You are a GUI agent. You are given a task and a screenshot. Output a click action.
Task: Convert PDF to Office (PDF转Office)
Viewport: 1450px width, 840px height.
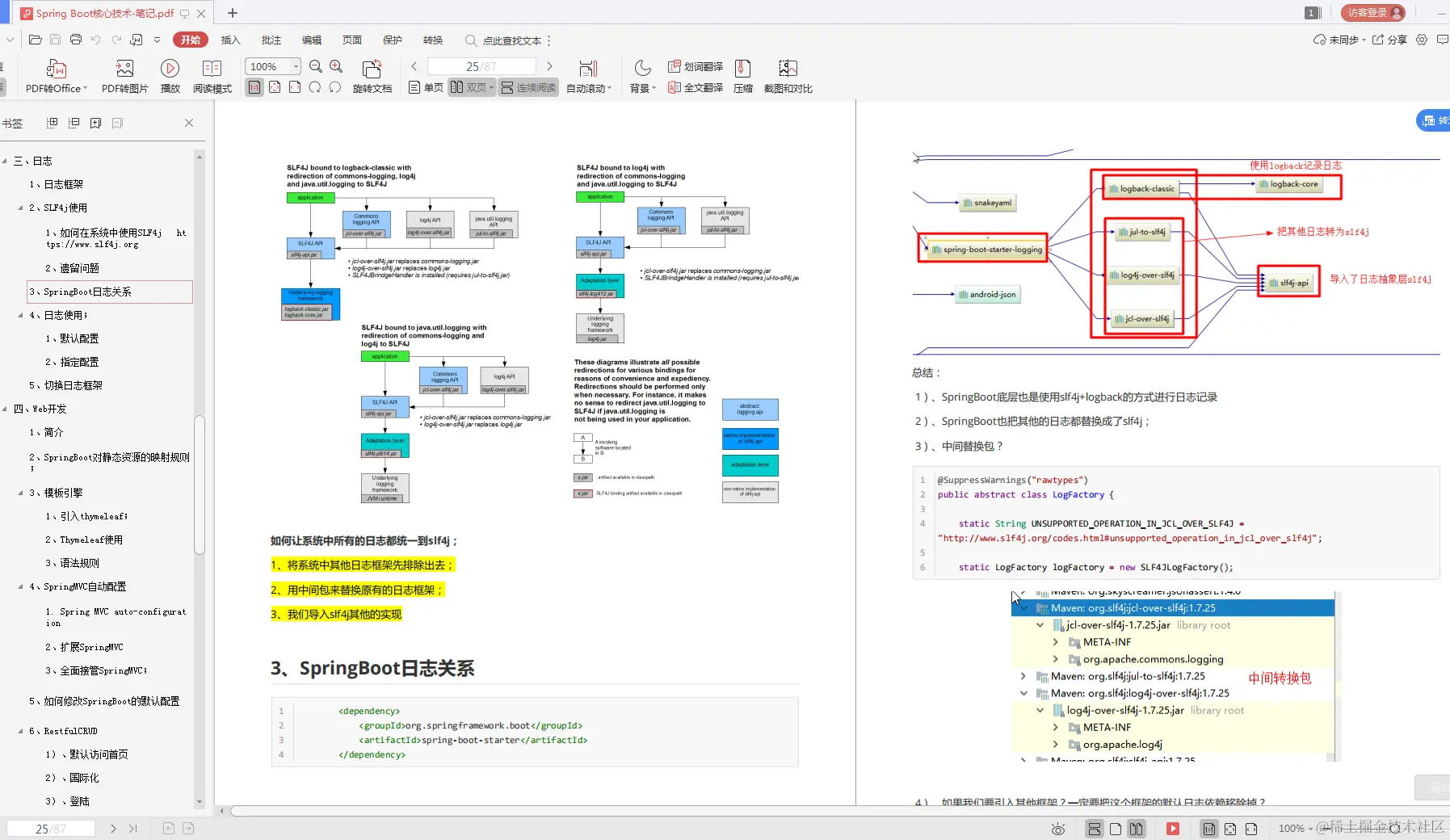point(57,77)
